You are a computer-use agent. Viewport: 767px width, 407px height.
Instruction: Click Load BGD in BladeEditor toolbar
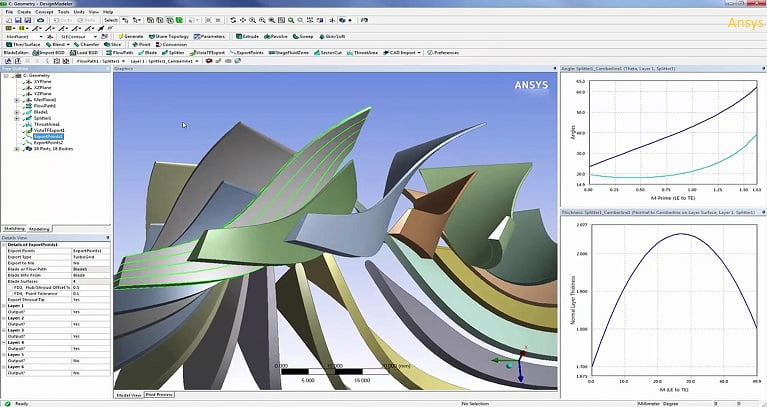(84, 52)
